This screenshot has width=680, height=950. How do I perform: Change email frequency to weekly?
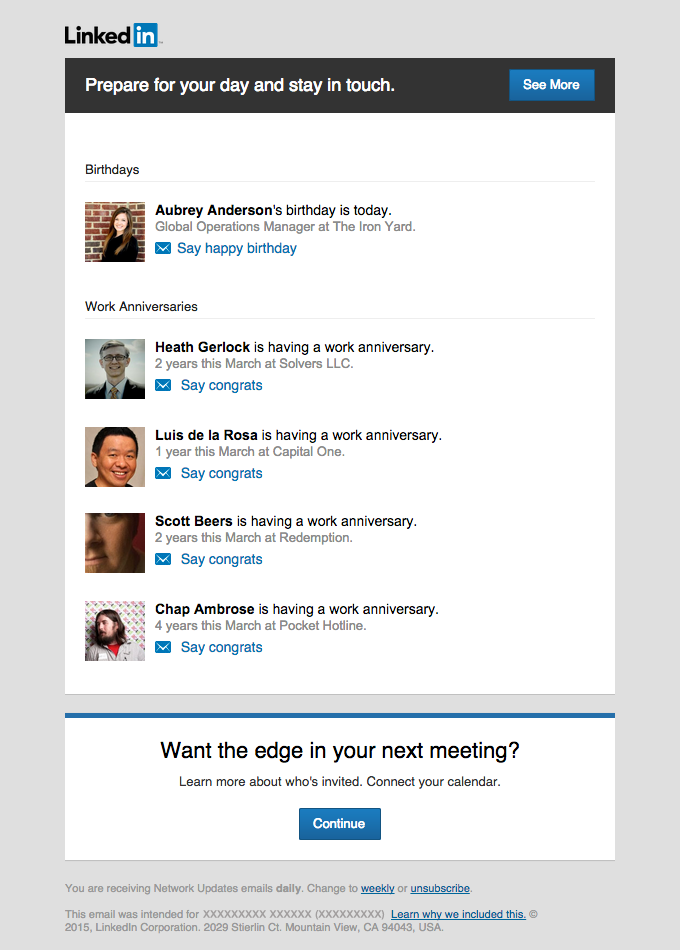377,888
